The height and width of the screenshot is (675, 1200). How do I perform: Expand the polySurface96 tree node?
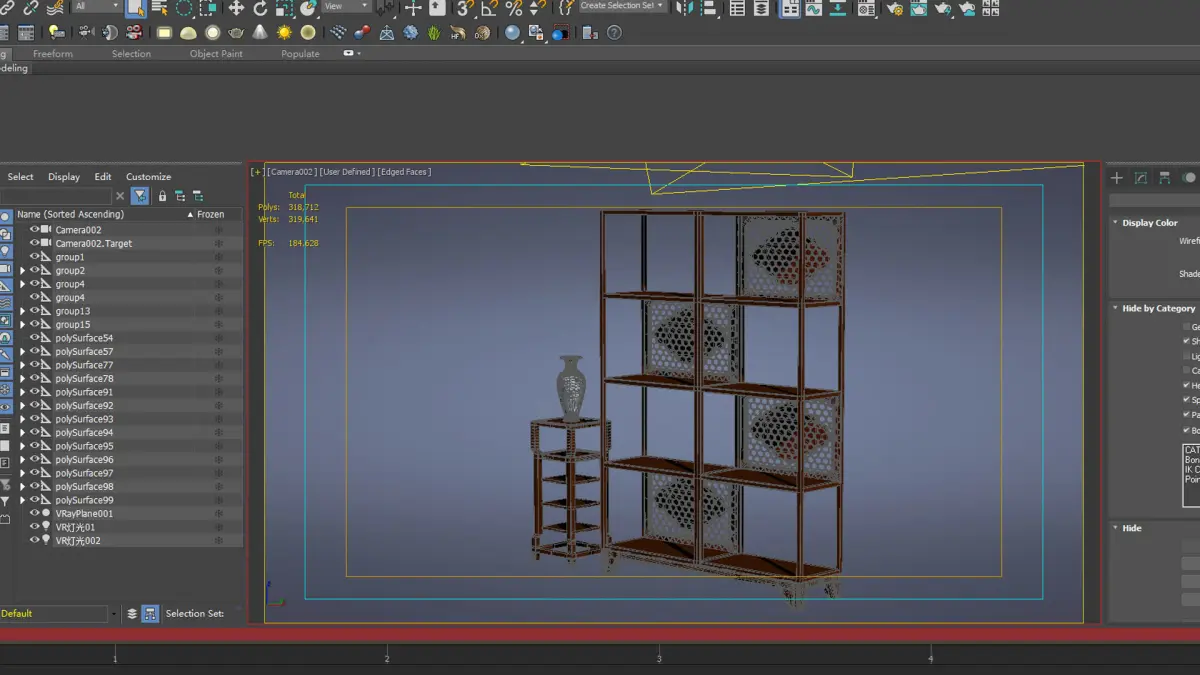22,460
